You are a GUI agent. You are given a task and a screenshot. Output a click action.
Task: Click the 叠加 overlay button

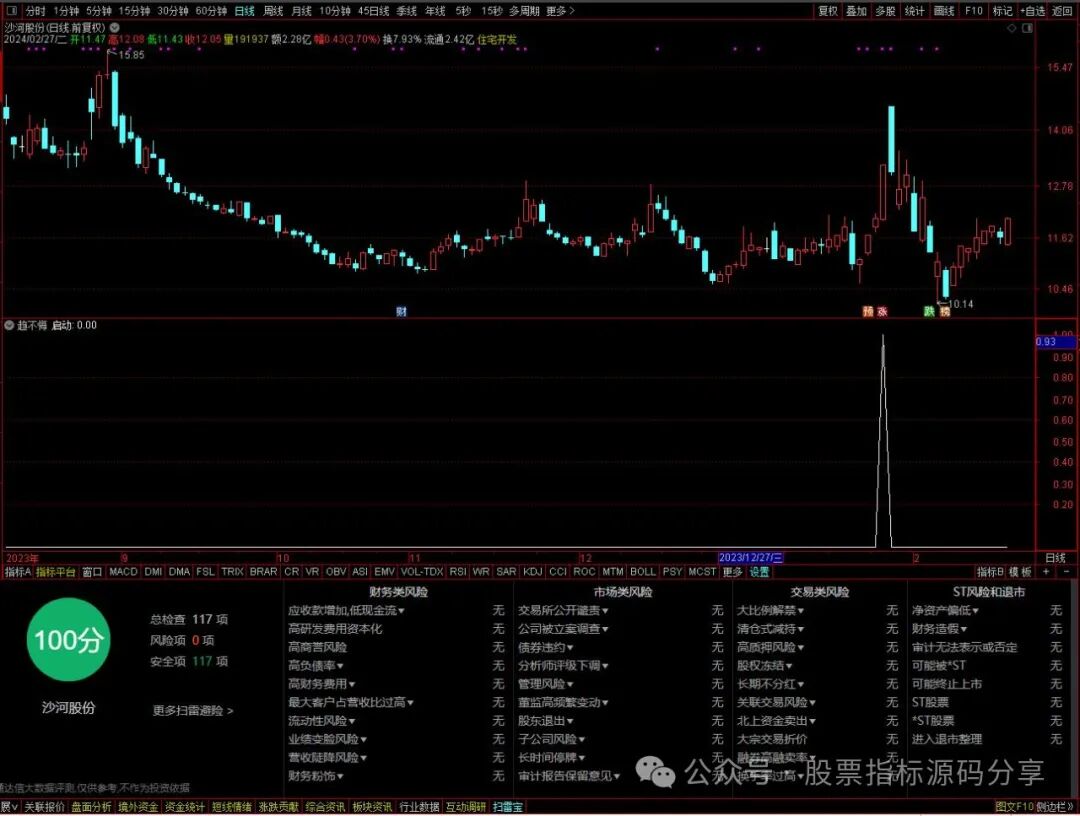(x=856, y=11)
